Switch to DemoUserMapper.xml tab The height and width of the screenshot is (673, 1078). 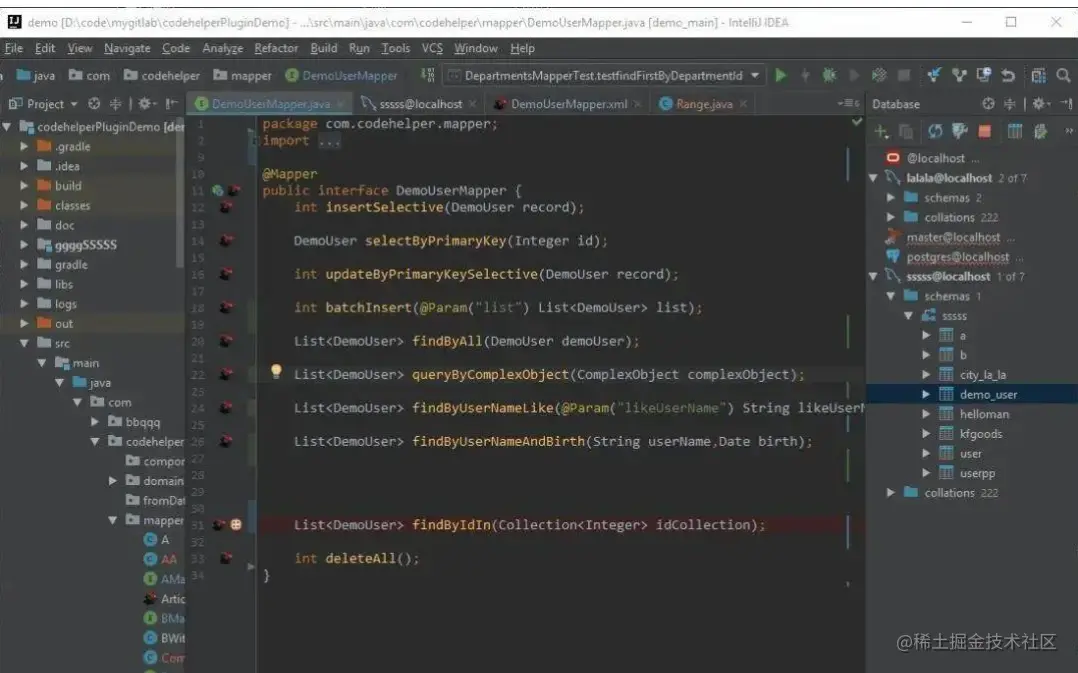(x=569, y=104)
